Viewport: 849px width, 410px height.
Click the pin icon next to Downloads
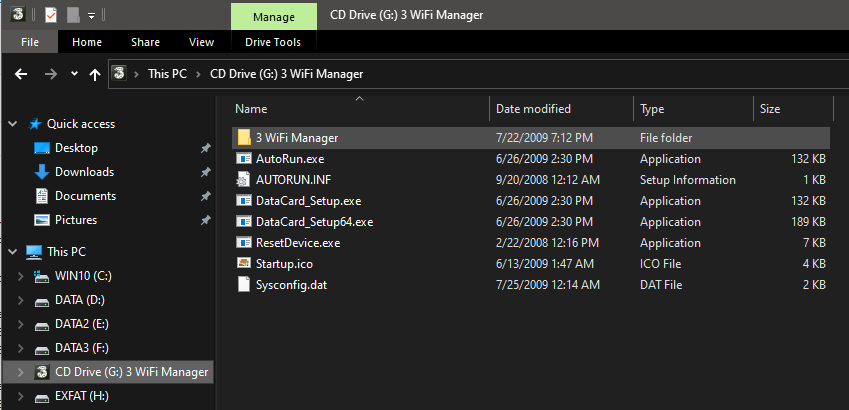(205, 172)
